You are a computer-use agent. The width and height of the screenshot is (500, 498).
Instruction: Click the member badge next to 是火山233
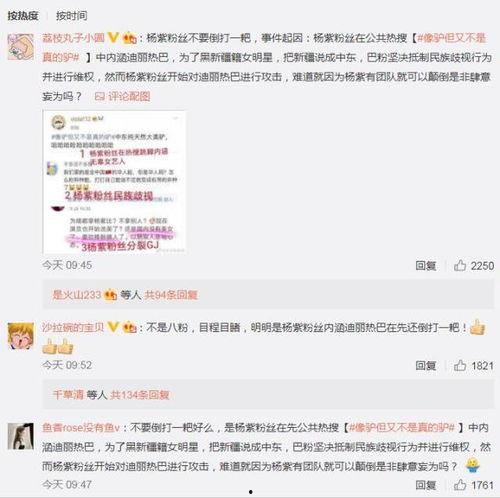(110, 295)
